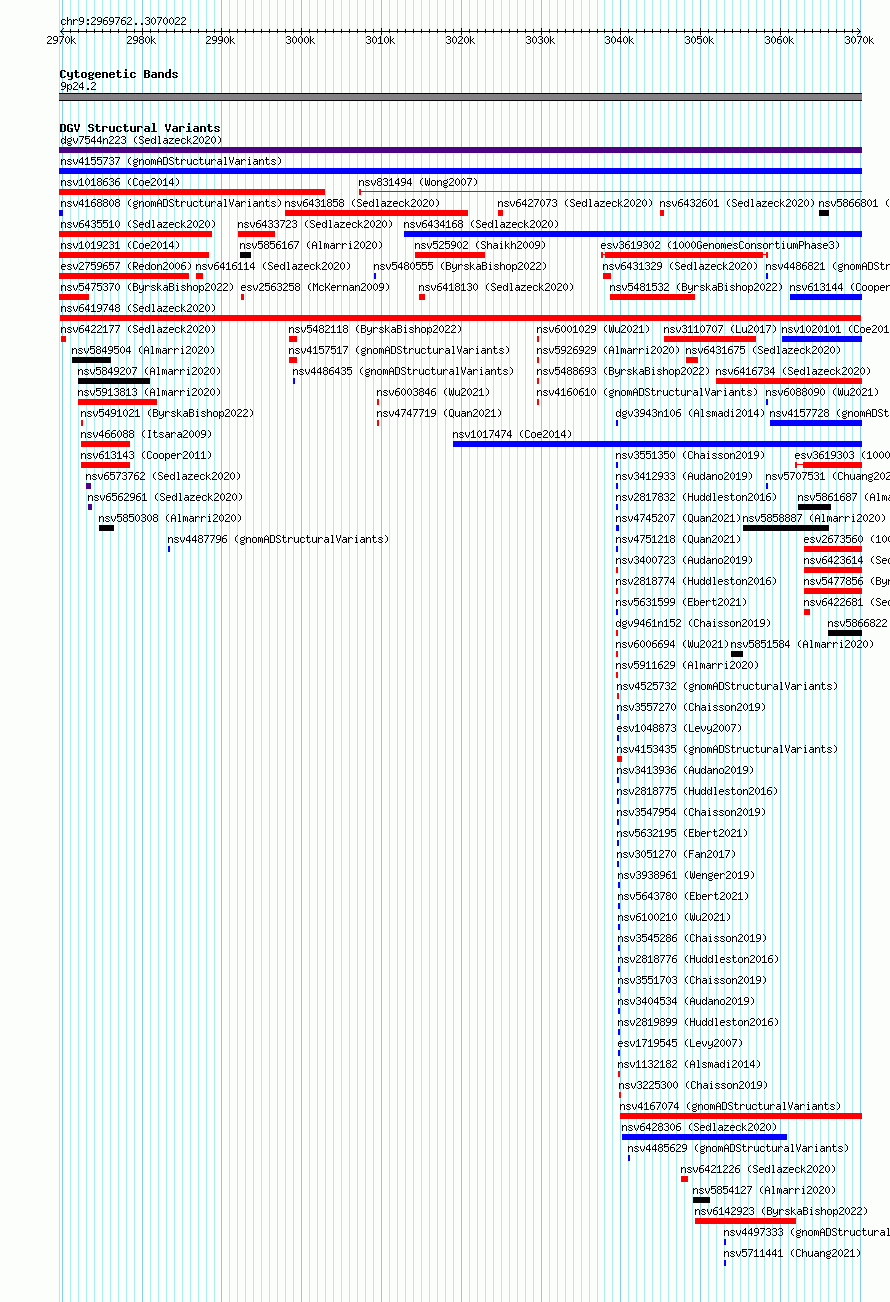Select the Cytogenetic Bands track title
The width and height of the screenshot is (890, 1302).
click(x=119, y=74)
